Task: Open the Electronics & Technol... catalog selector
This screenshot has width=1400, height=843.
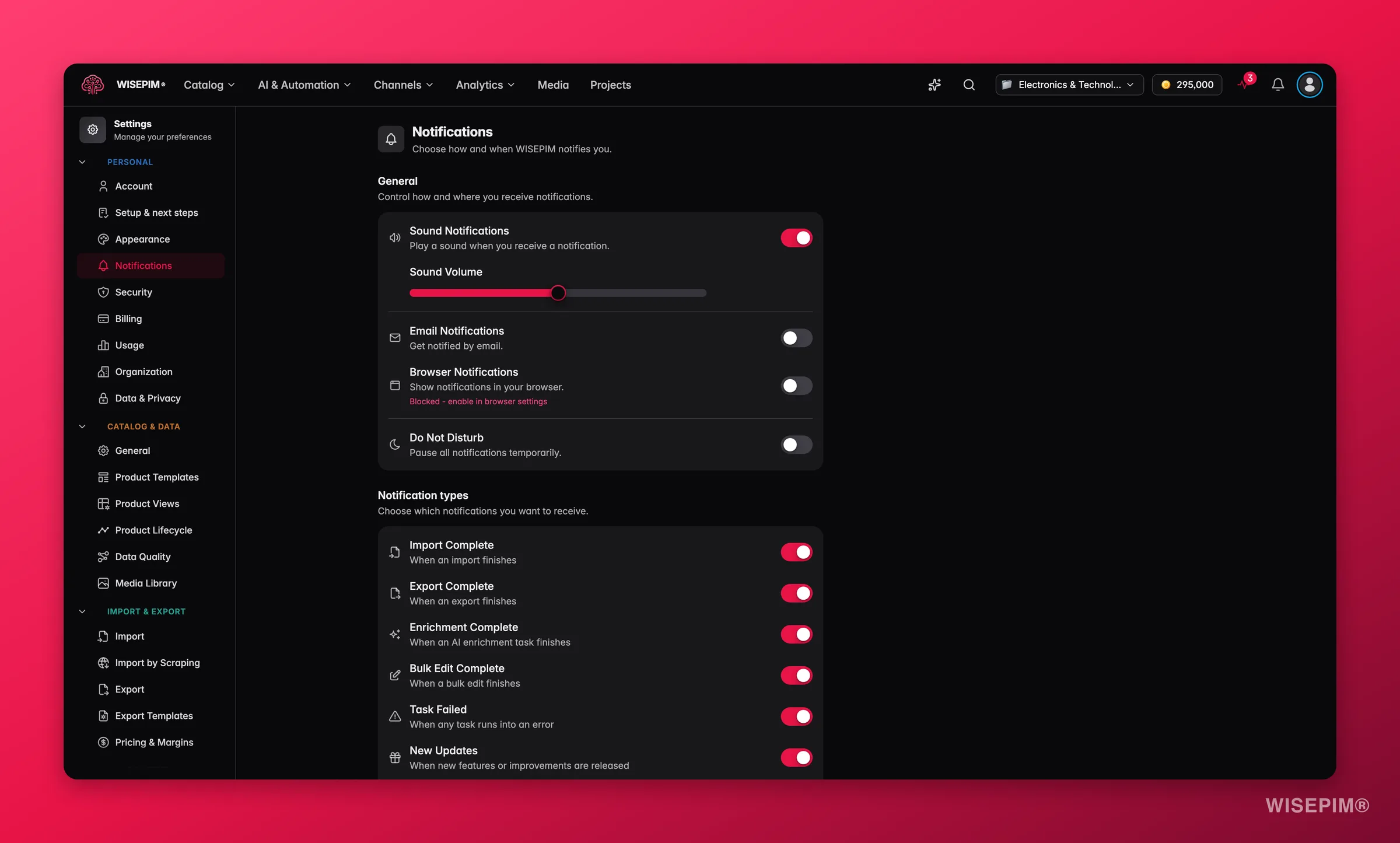Action: [1069, 85]
